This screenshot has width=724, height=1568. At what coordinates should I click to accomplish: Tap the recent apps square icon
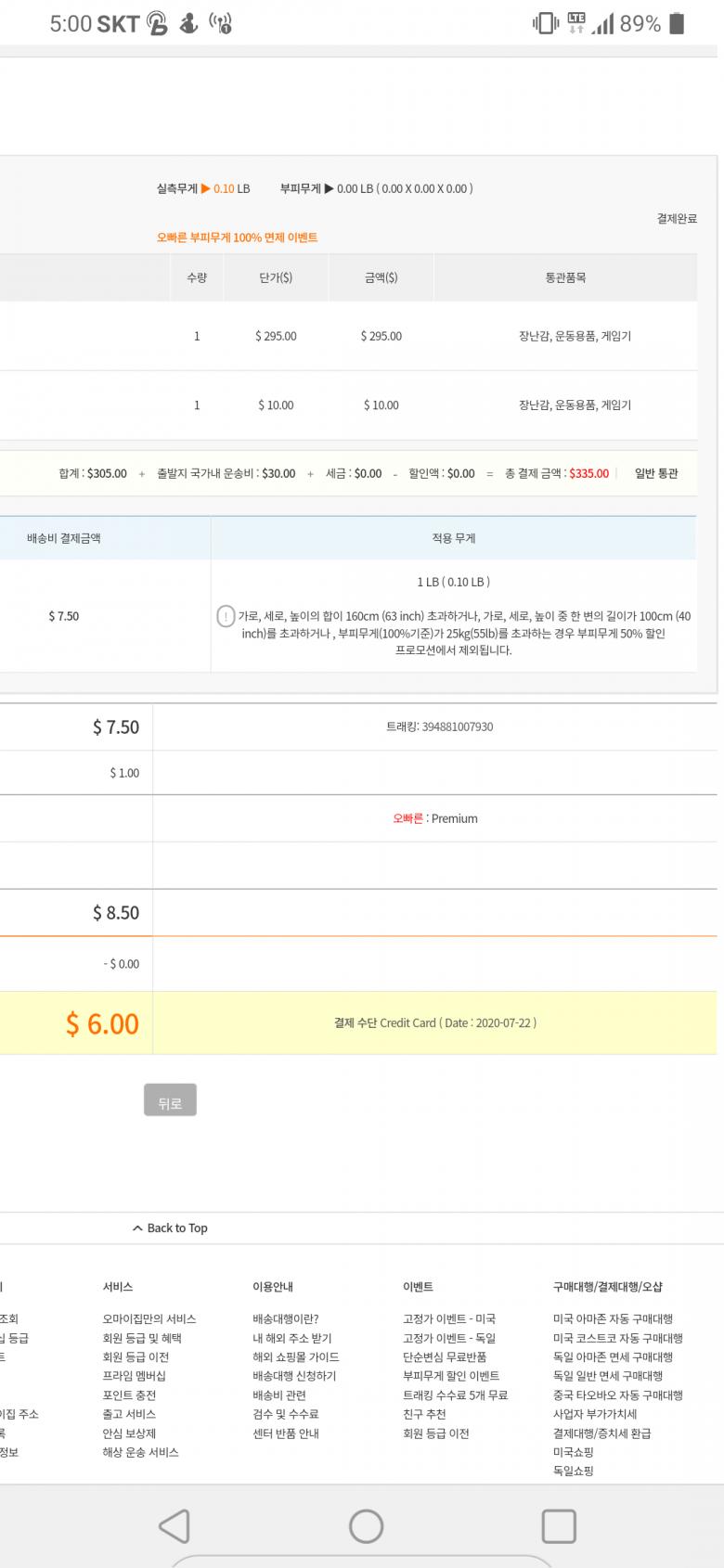click(558, 1526)
